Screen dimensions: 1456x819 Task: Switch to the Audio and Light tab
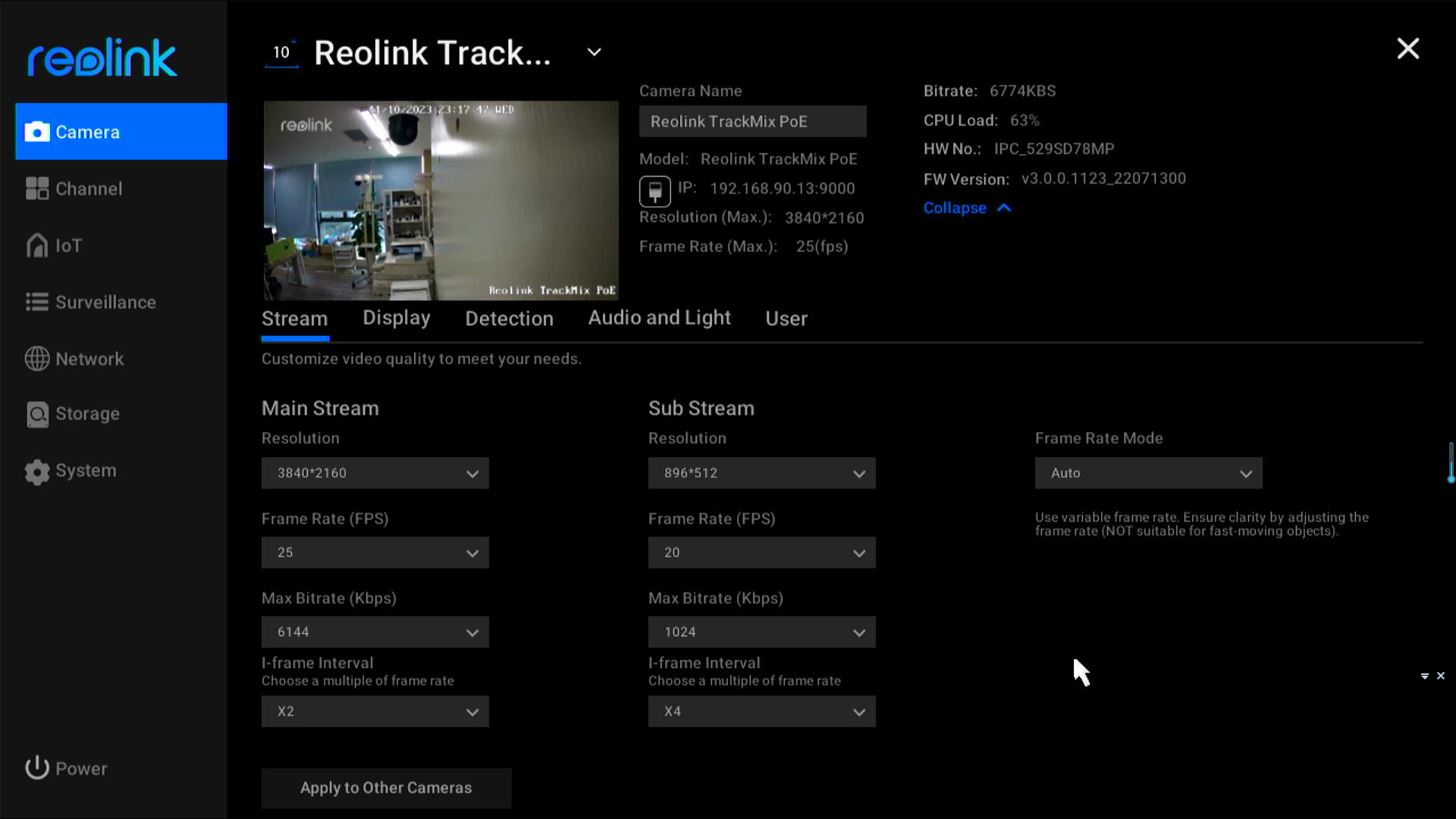[660, 318]
